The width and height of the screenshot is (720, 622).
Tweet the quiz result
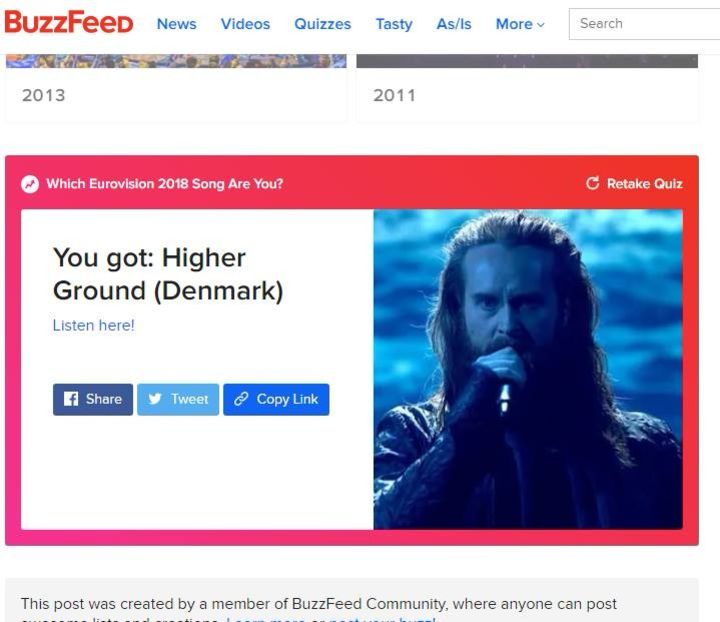(178, 399)
